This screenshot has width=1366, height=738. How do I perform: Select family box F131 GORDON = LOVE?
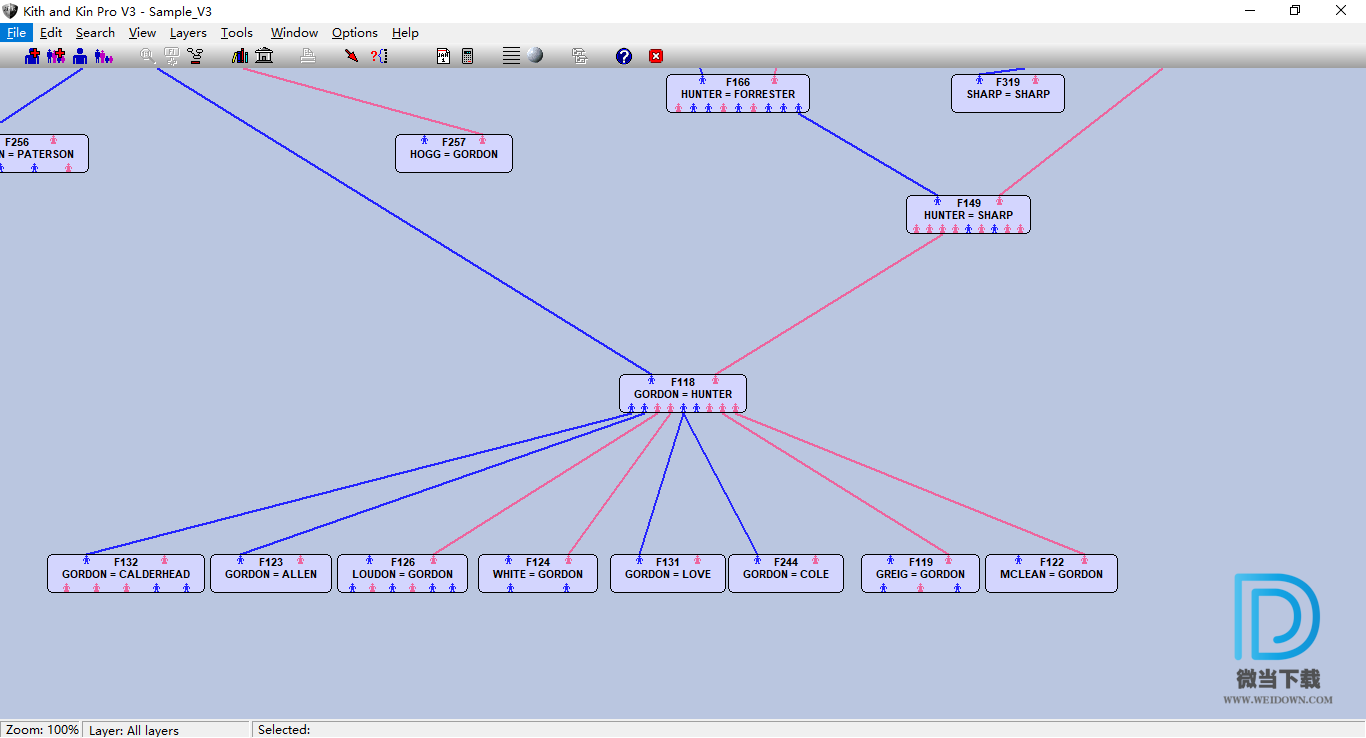coord(668,574)
